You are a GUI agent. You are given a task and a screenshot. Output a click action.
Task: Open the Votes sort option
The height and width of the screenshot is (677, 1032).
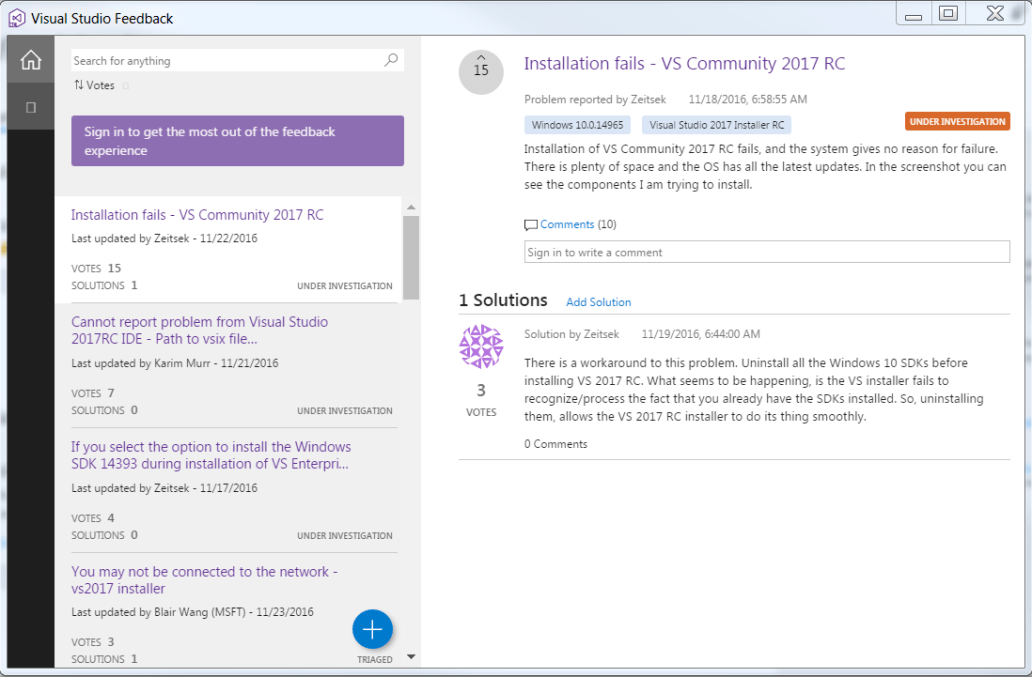click(x=95, y=86)
